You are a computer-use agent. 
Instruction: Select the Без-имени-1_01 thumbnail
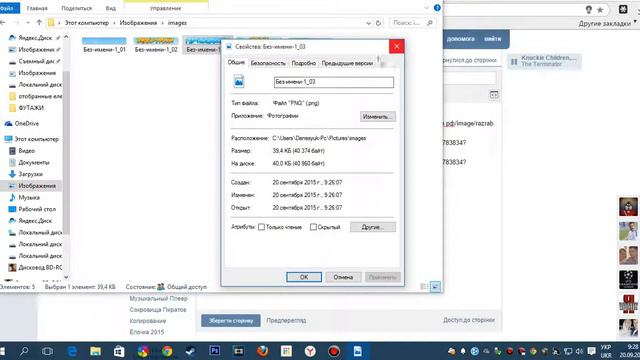point(104,45)
